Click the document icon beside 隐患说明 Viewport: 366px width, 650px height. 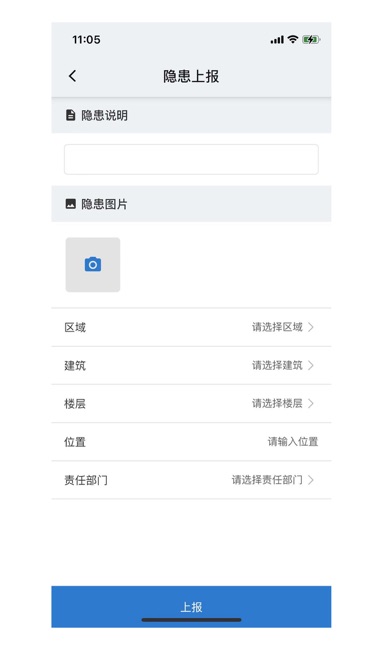click(x=70, y=115)
